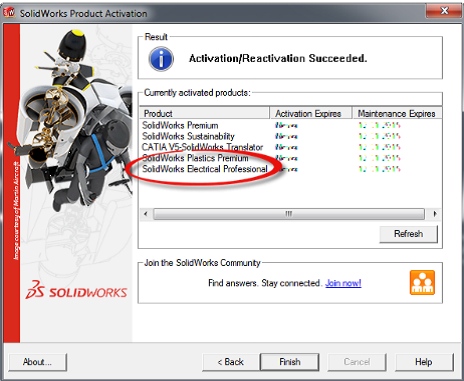Viewport: 464px width, 381px height.
Task: Click the horizontal scrollbar left arrow
Action: pos(146,214)
